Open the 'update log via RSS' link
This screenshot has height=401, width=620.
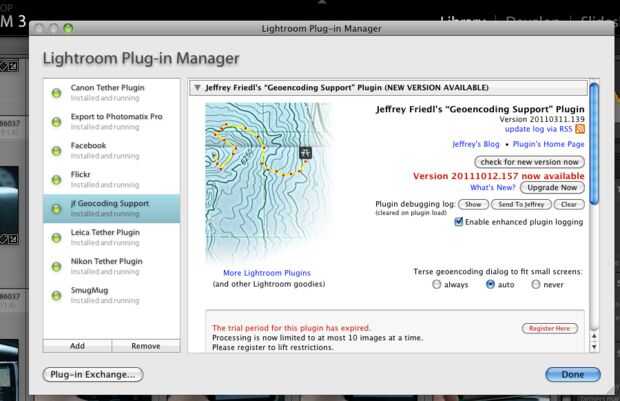tap(538, 129)
